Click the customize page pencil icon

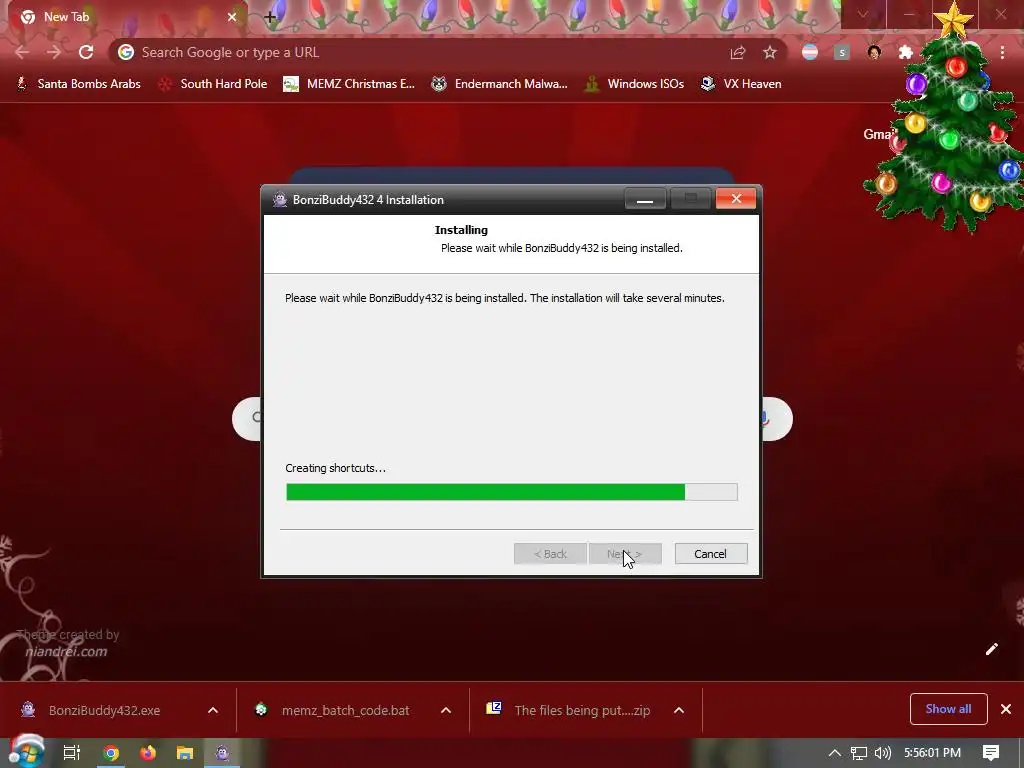991,648
